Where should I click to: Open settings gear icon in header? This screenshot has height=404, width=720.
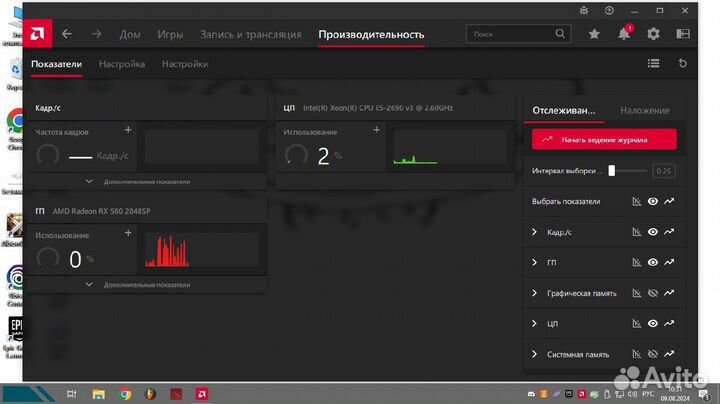pos(653,34)
